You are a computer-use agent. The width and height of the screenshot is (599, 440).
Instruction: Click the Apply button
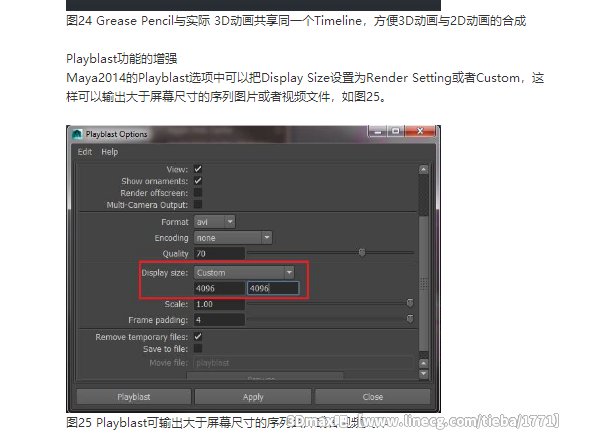(253, 397)
